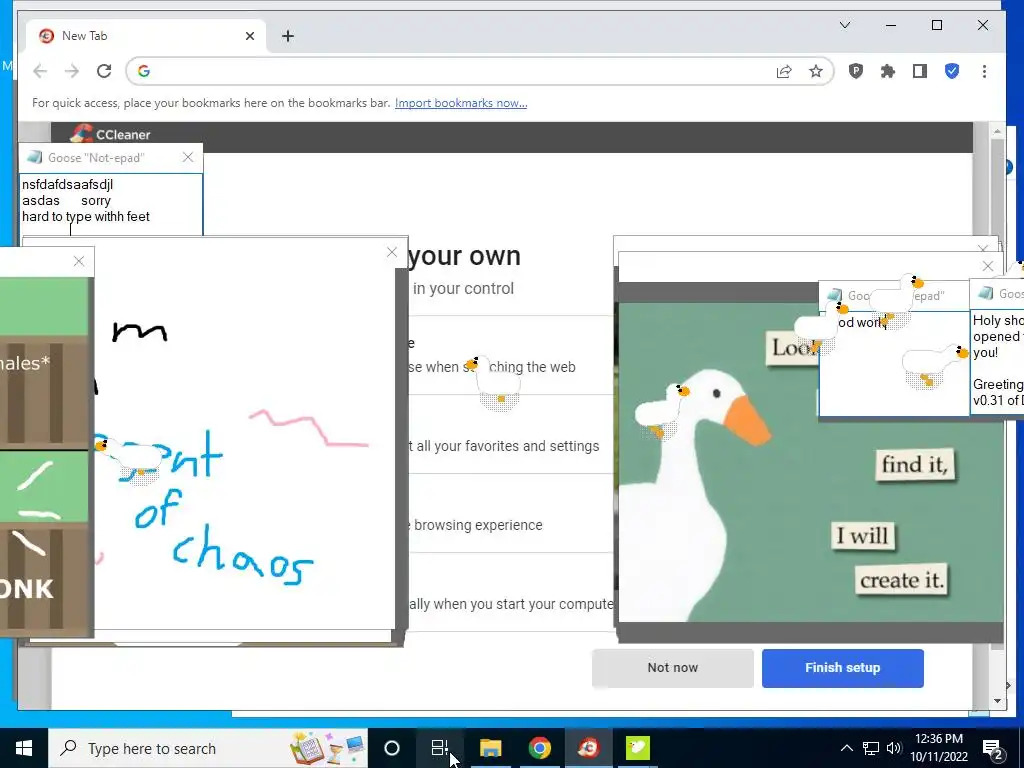This screenshot has width=1024, height=768.
Task: Open the Windows Start menu
Action: point(24,748)
